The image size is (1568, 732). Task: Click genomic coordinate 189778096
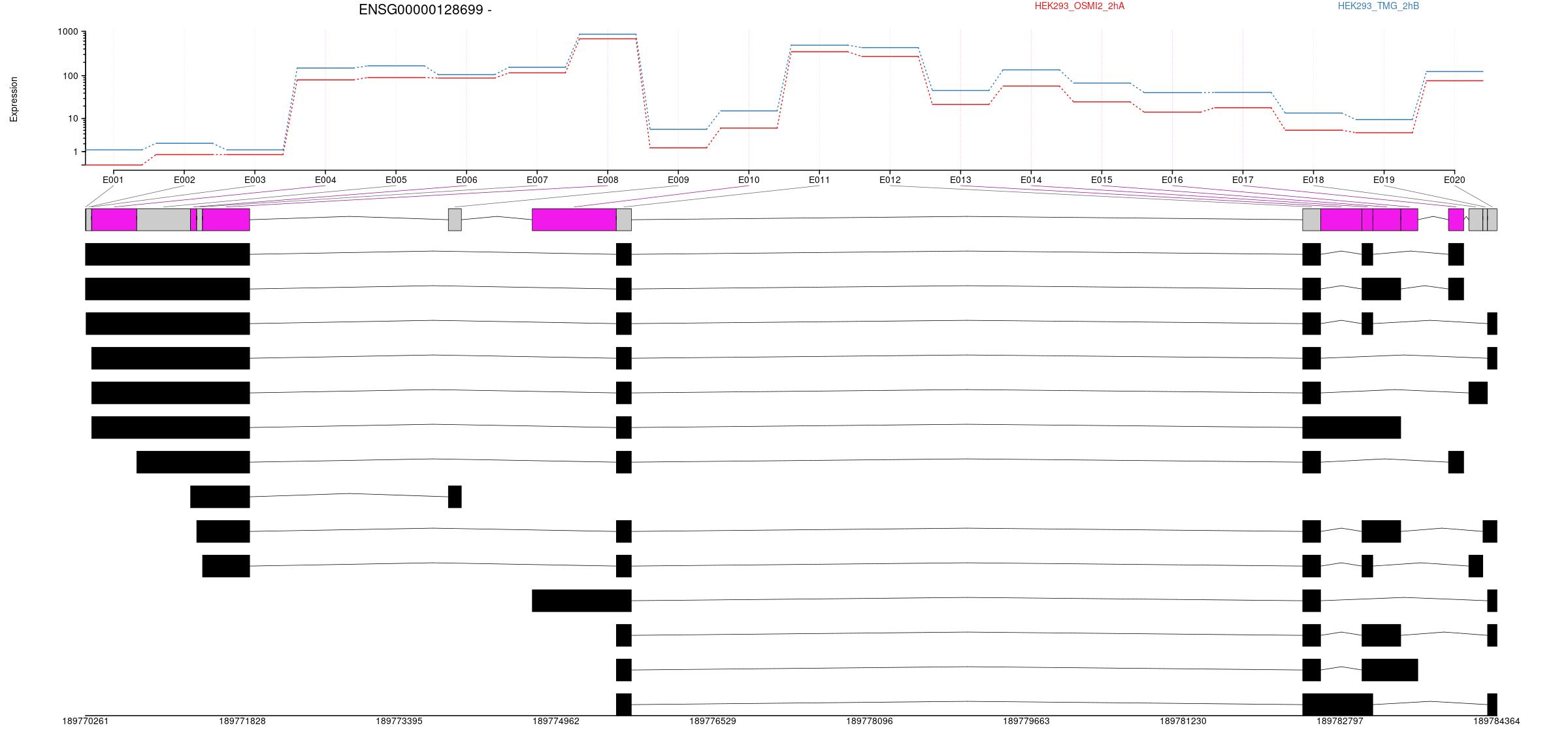coord(870,722)
